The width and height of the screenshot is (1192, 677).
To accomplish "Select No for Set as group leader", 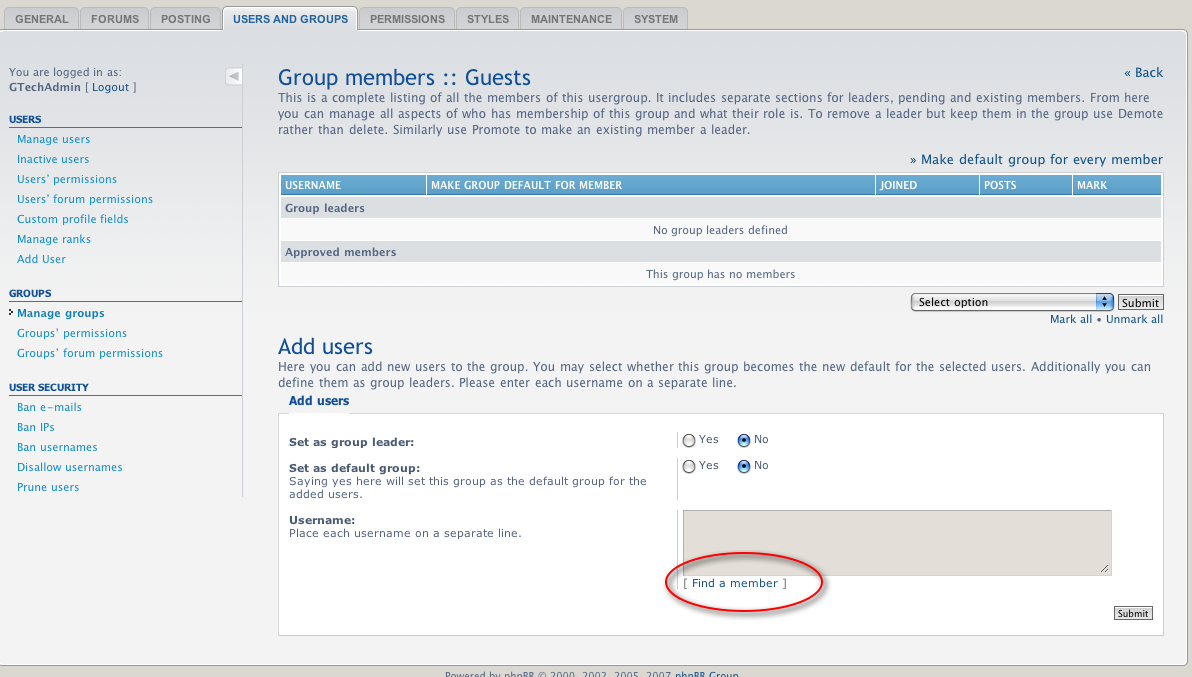I will click(x=743, y=441).
